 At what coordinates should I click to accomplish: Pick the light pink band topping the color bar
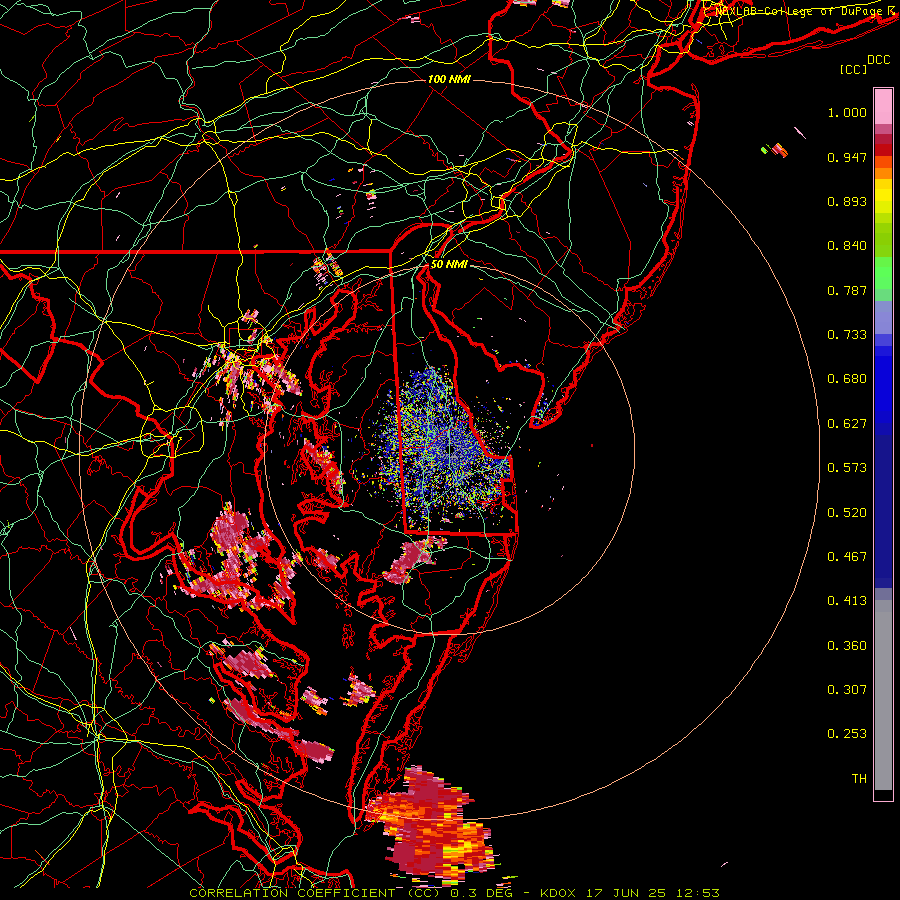883,106
